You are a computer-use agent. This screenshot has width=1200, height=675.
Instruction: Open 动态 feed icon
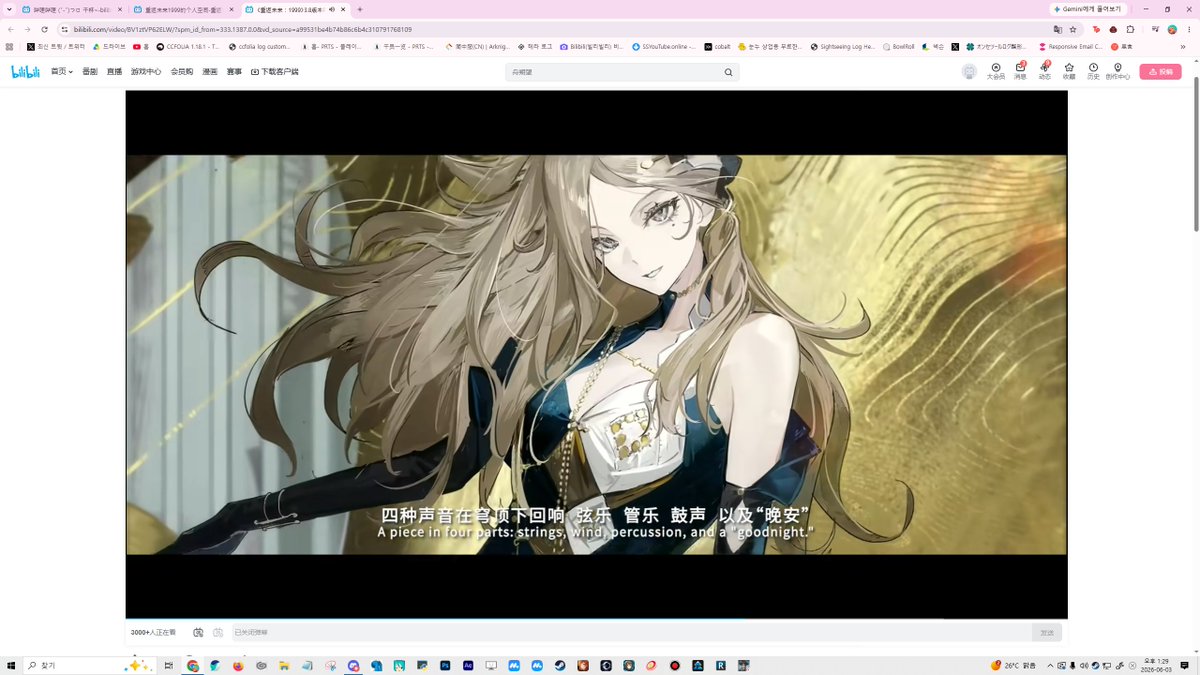pos(1045,71)
